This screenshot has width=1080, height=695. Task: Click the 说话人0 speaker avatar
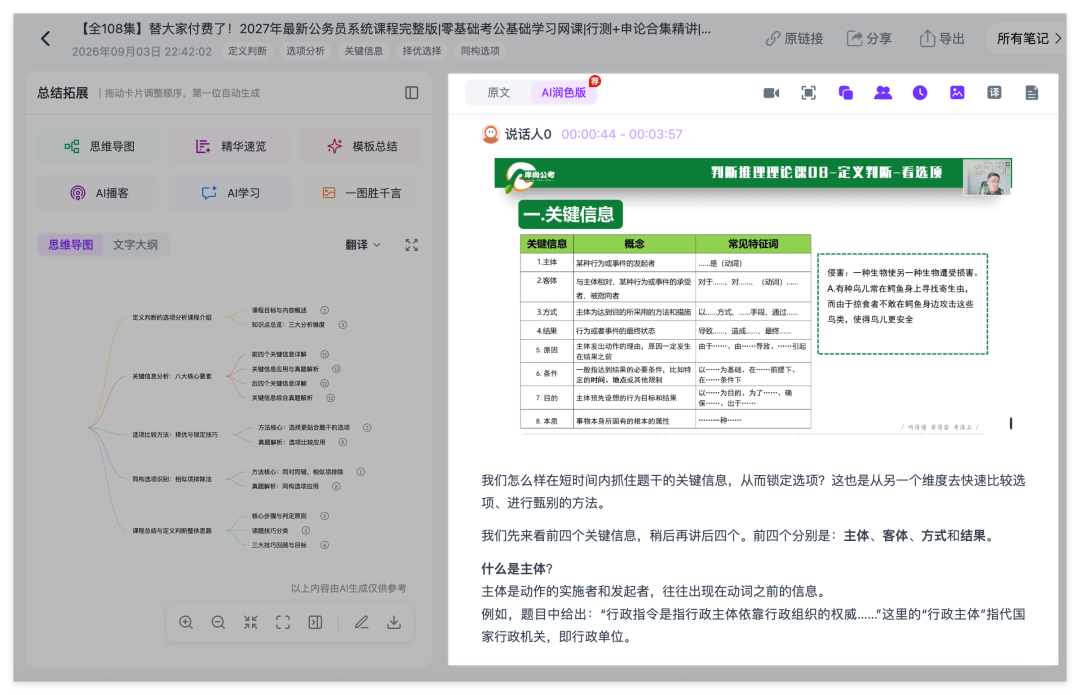pyautogui.click(x=490, y=134)
